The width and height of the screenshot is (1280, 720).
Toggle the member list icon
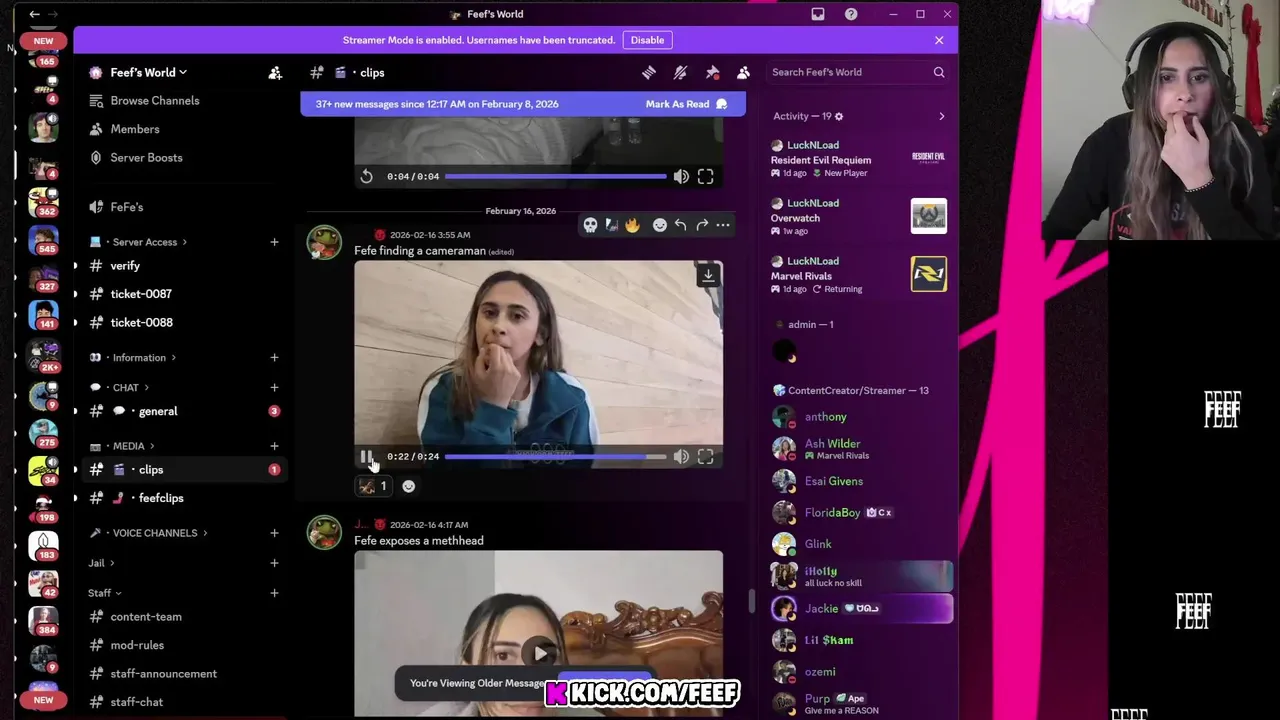click(x=743, y=72)
